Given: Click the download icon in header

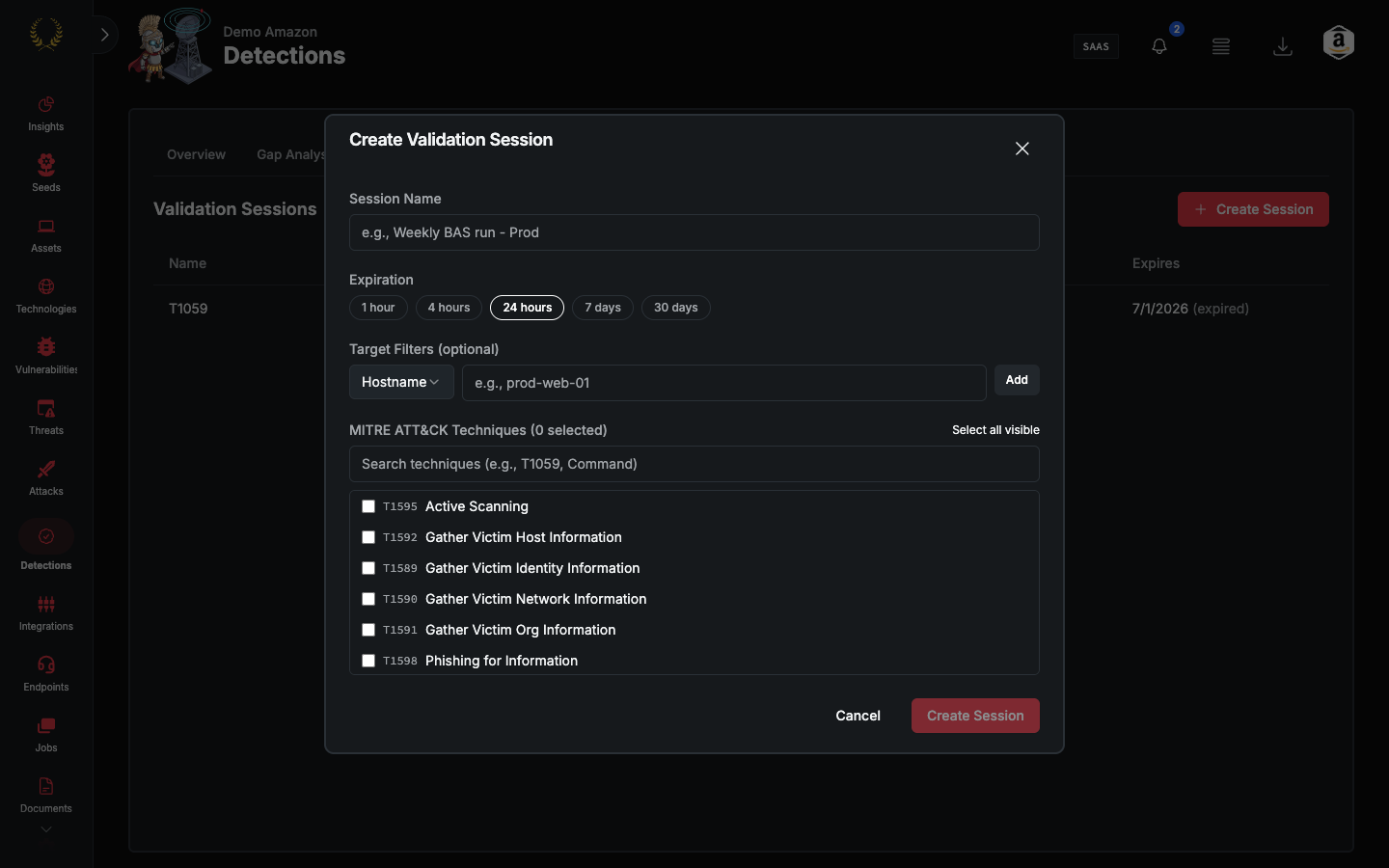Looking at the screenshot, I should click(1283, 46).
